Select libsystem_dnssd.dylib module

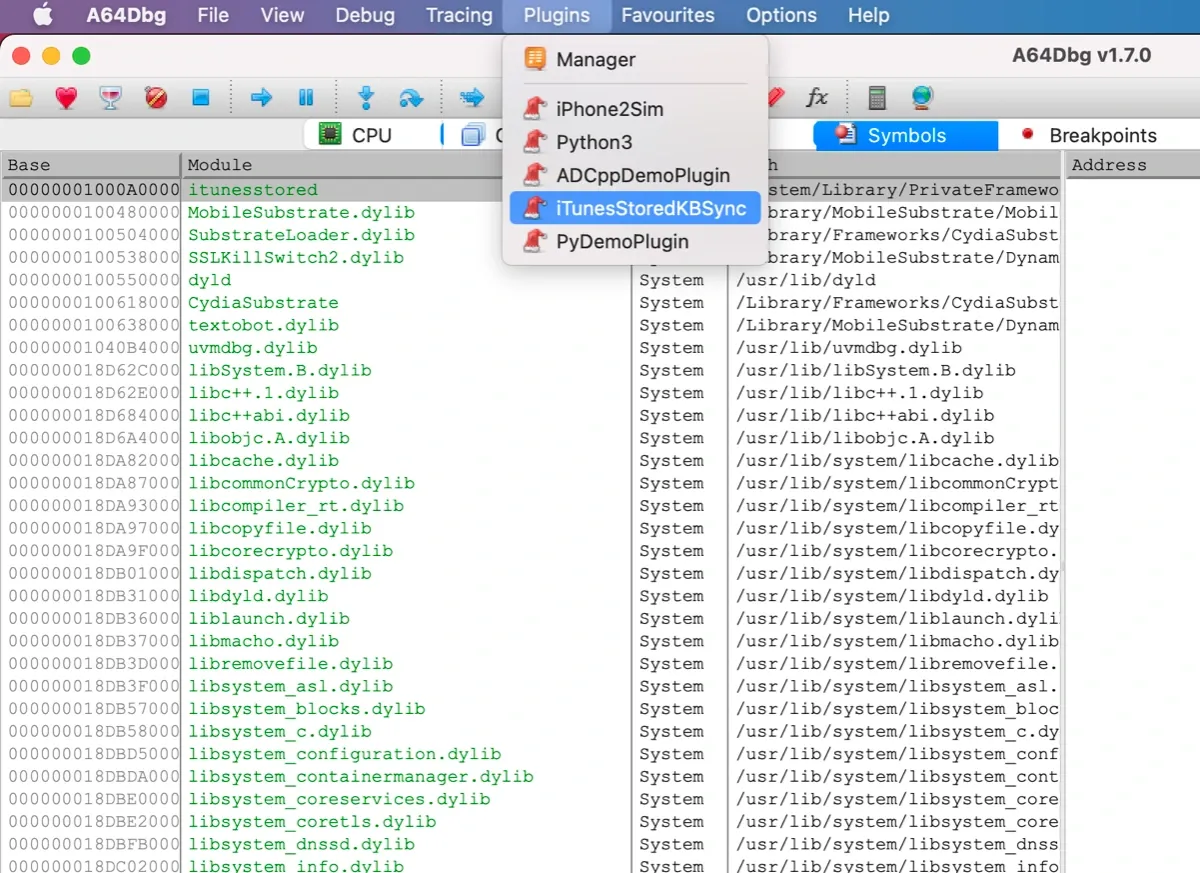[x=301, y=844]
